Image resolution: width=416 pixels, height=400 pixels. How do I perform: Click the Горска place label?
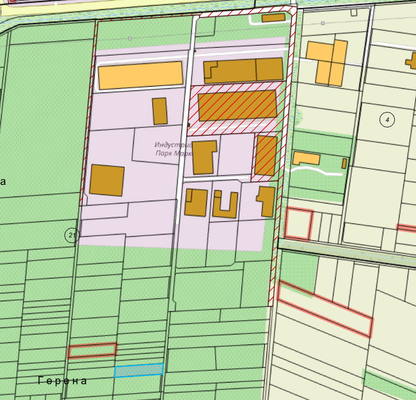tap(62, 381)
